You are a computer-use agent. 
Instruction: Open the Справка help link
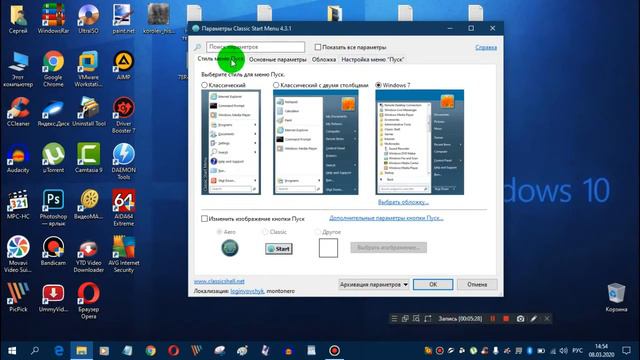(486, 47)
